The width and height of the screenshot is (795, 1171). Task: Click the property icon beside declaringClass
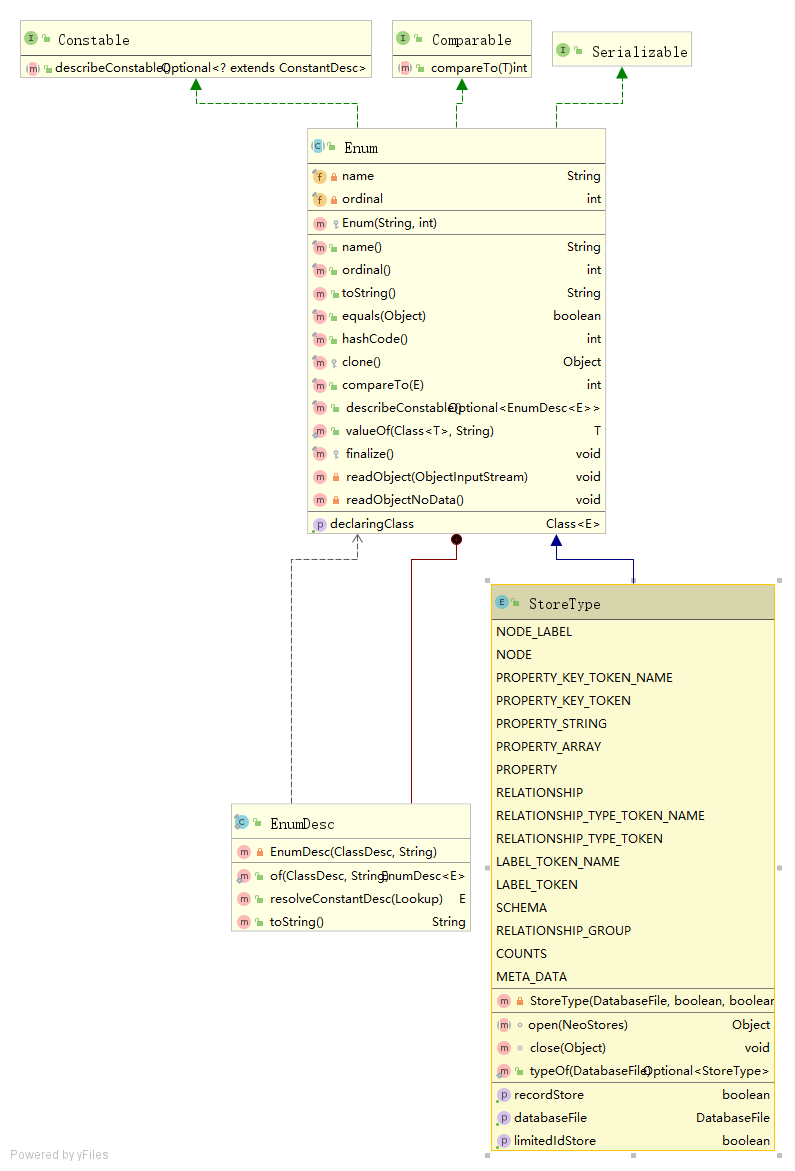pyautogui.click(x=319, y=524)
